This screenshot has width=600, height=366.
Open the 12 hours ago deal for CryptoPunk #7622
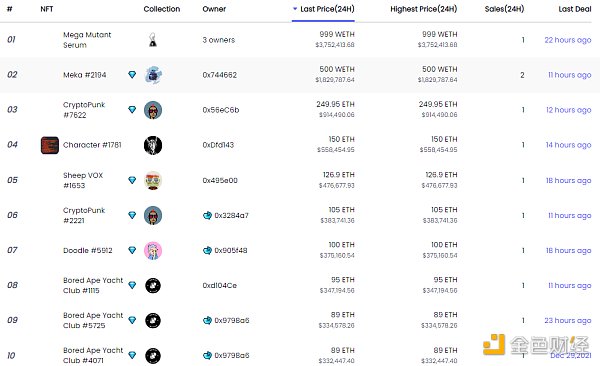[x=569, y=110]
